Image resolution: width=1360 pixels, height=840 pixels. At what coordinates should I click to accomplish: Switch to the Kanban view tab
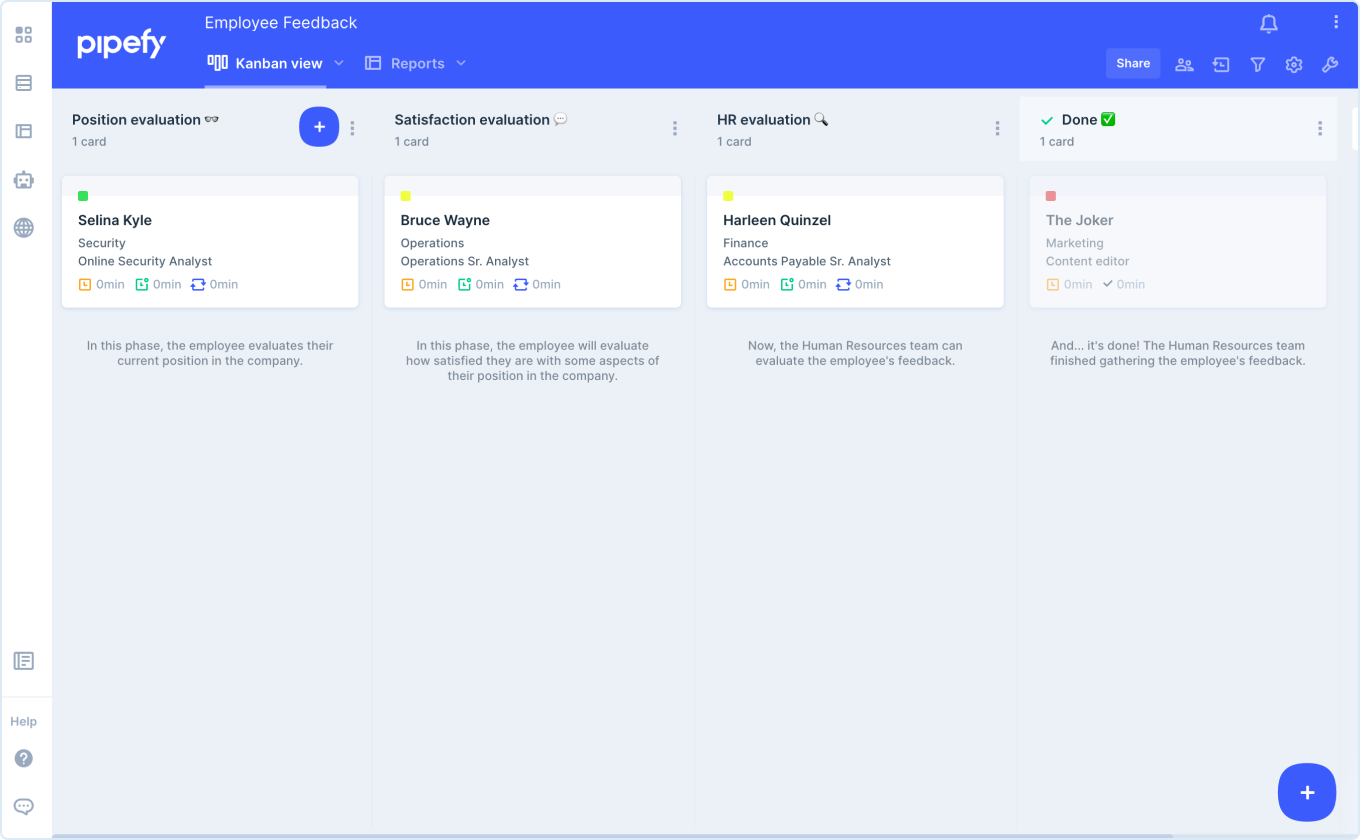pos(275,62)
